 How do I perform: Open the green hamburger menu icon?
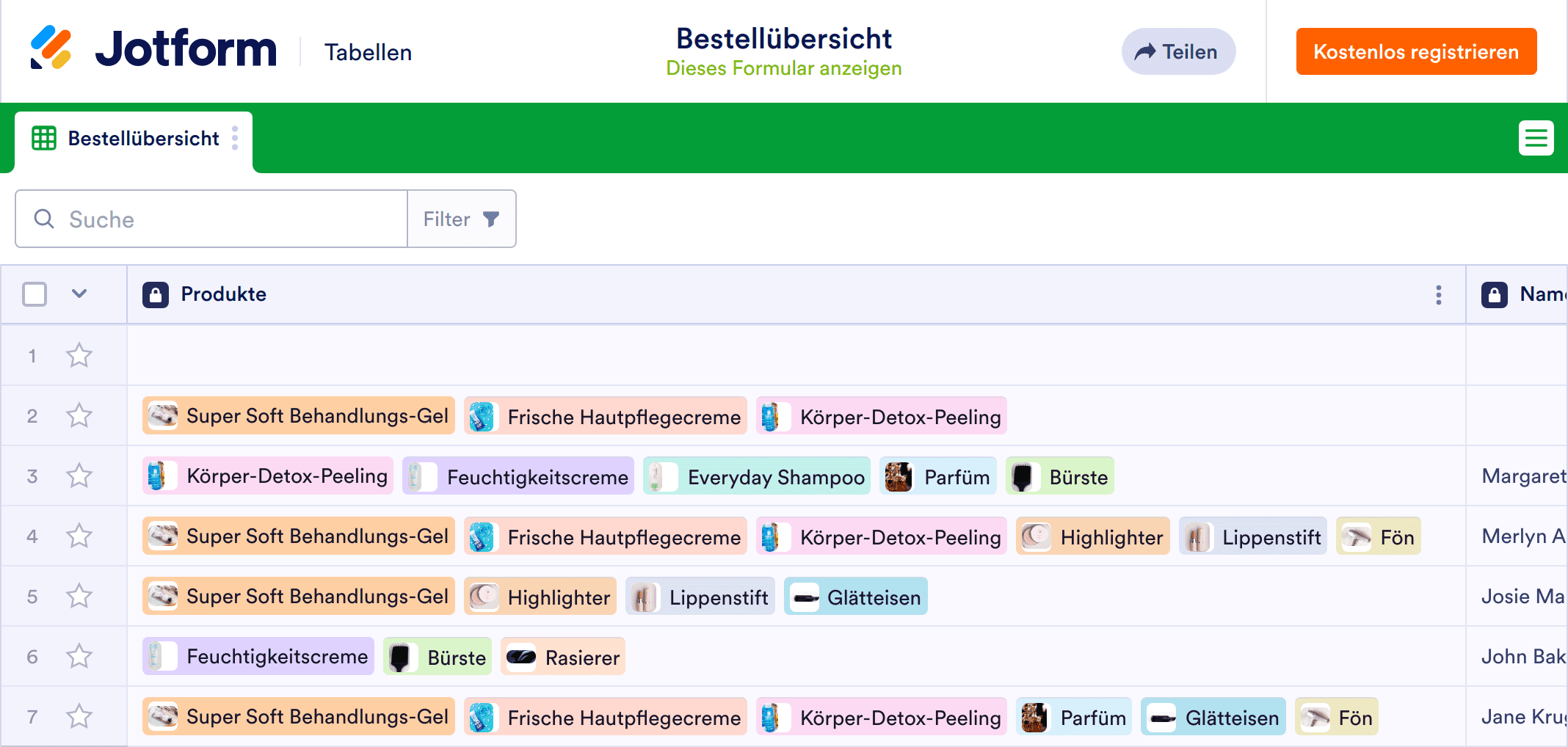coord(1536,138)
